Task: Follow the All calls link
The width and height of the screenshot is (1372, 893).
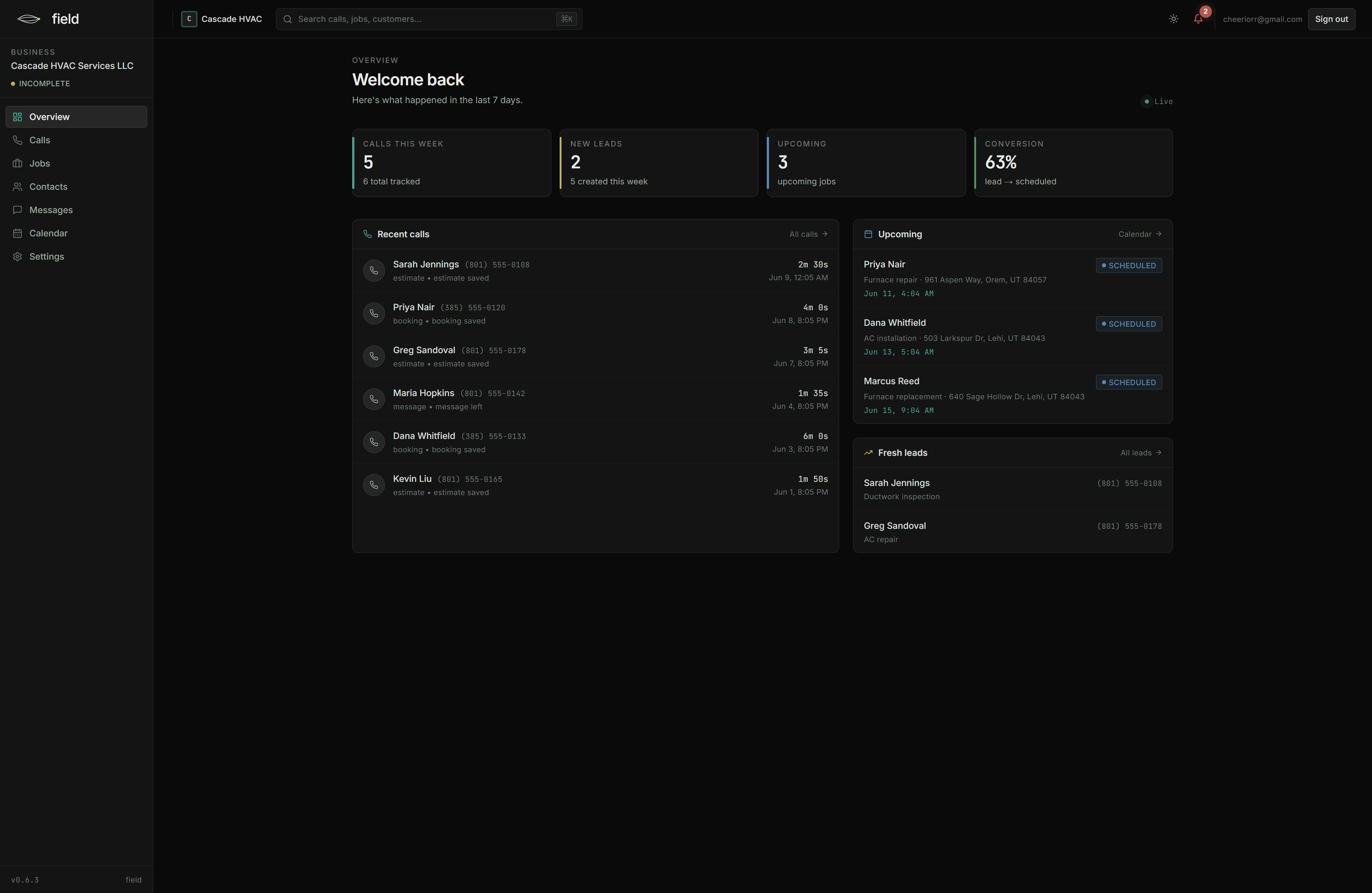Action: click(808, 234)
